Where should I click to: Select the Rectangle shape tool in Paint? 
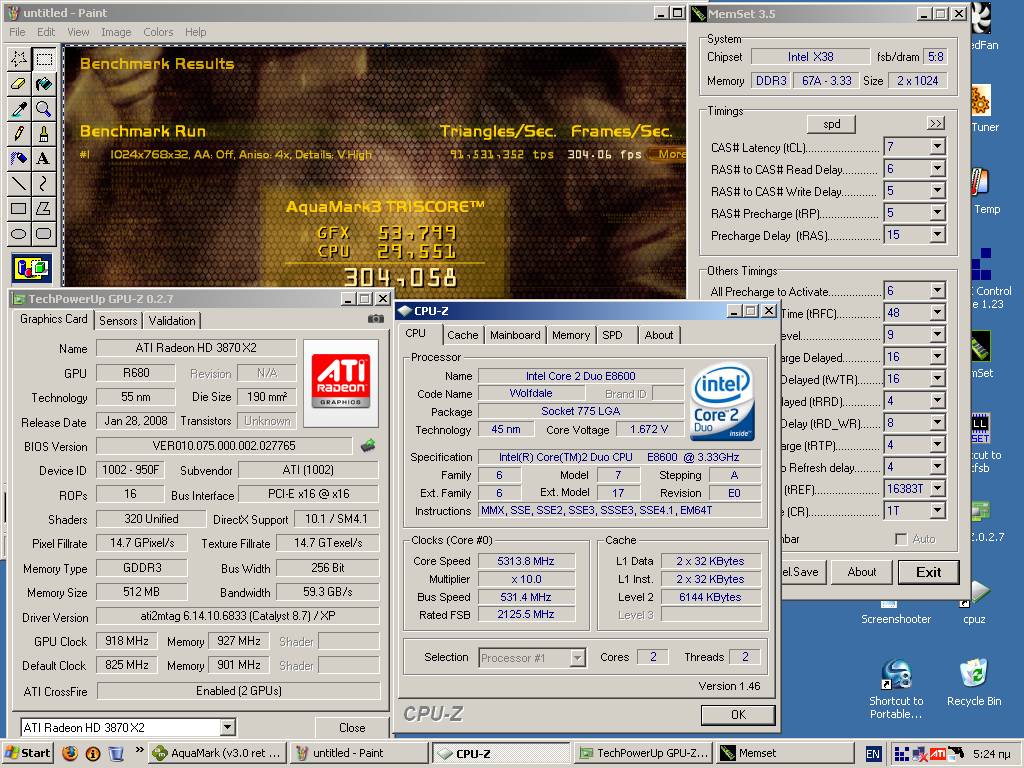19,208
